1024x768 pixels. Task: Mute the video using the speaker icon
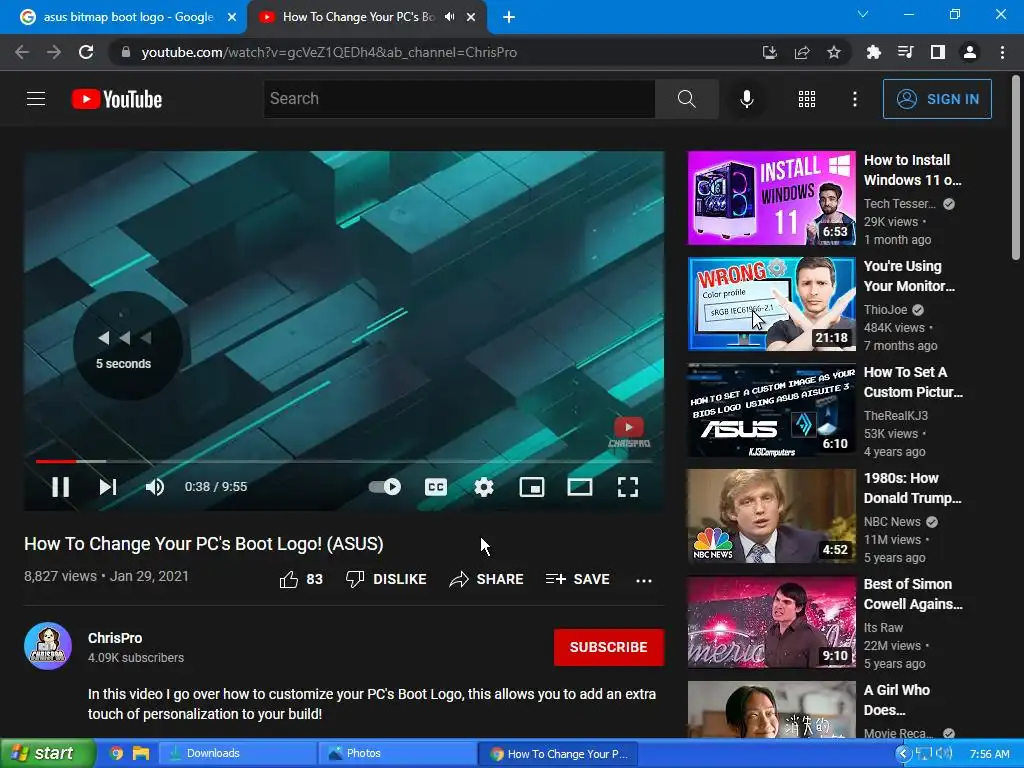pos(155,487)
